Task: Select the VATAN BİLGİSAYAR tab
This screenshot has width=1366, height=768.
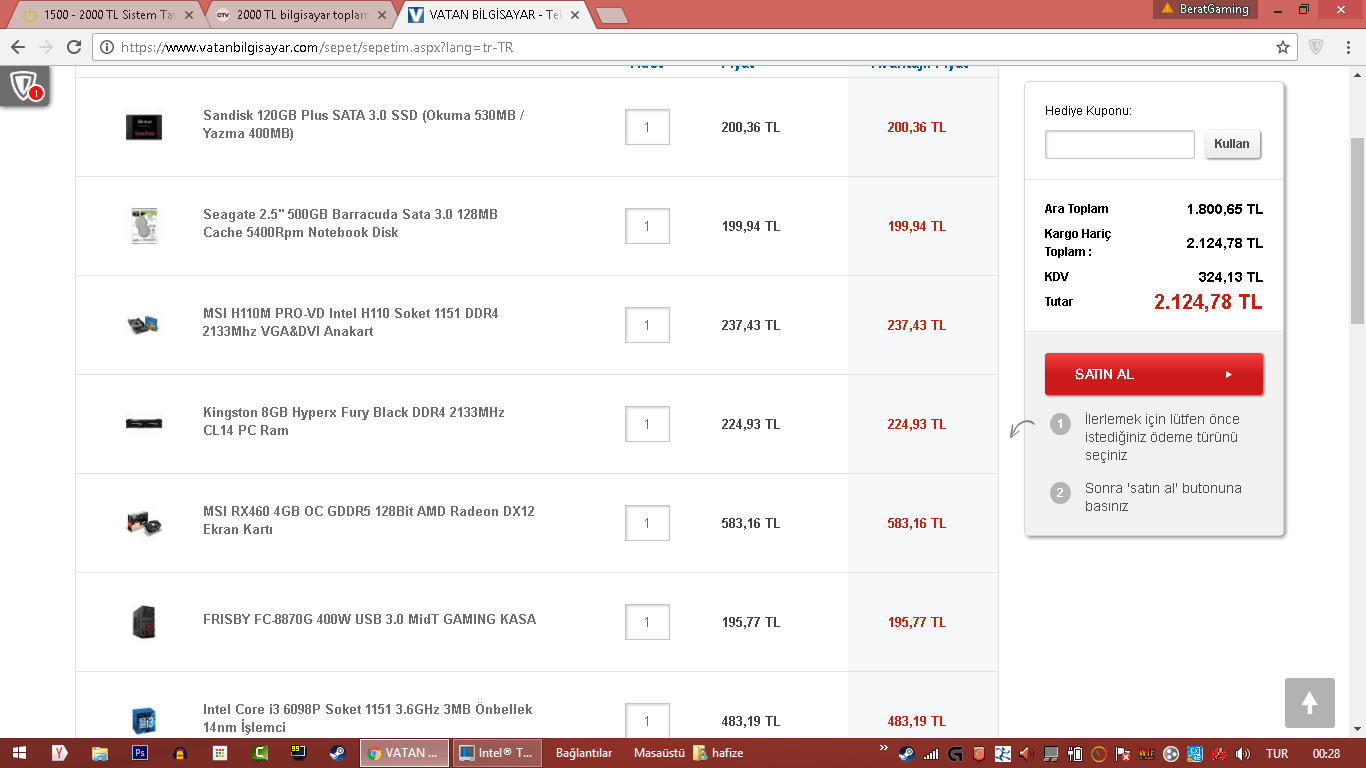Action: click(x=495, y=15)
